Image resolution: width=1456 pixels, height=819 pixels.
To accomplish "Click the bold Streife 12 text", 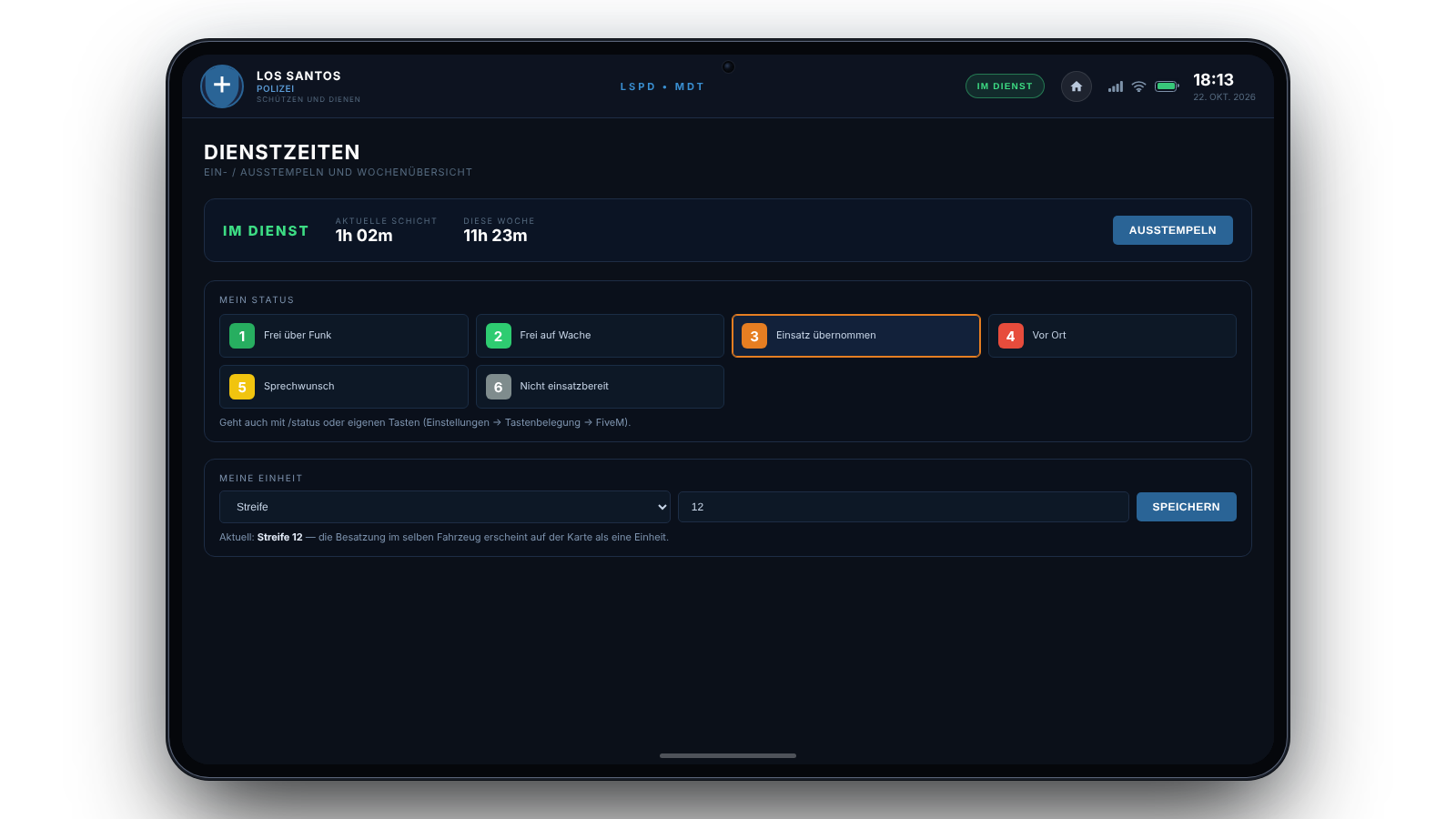I will [x=279, y=537].
